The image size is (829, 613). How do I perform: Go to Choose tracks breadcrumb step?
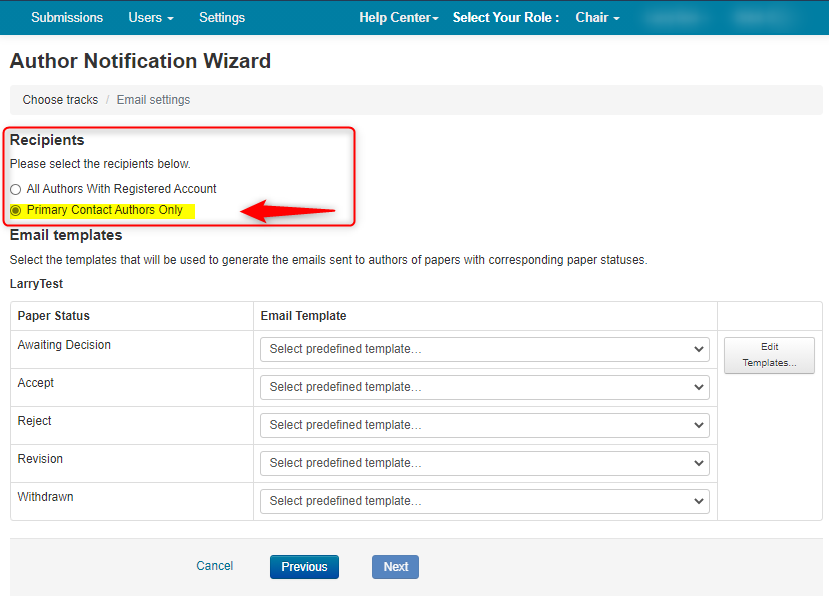click(x=60, y=100)
